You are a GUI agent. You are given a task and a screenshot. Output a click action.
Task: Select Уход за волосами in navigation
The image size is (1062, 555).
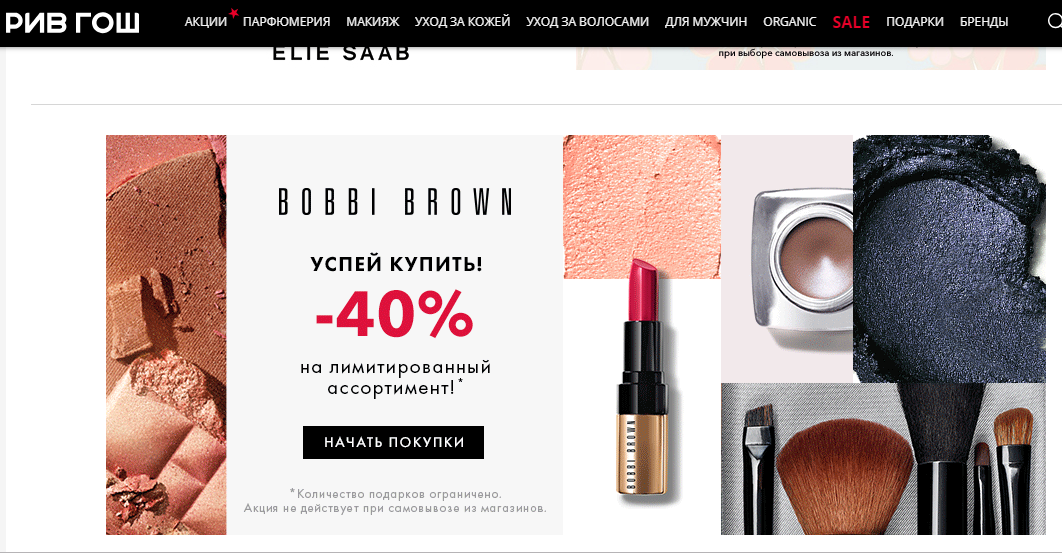click(587, 22)
